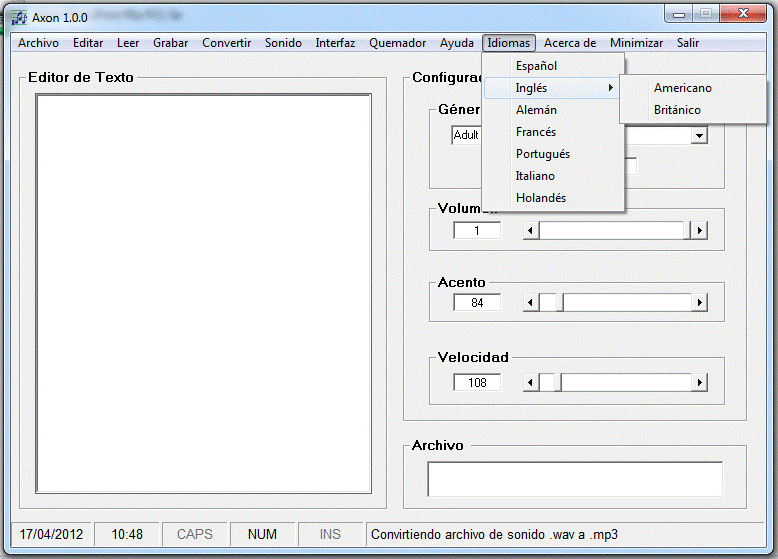Select Holandés language option
The width and height of the screenshot is (778, 559).
[x=540, y=198]
